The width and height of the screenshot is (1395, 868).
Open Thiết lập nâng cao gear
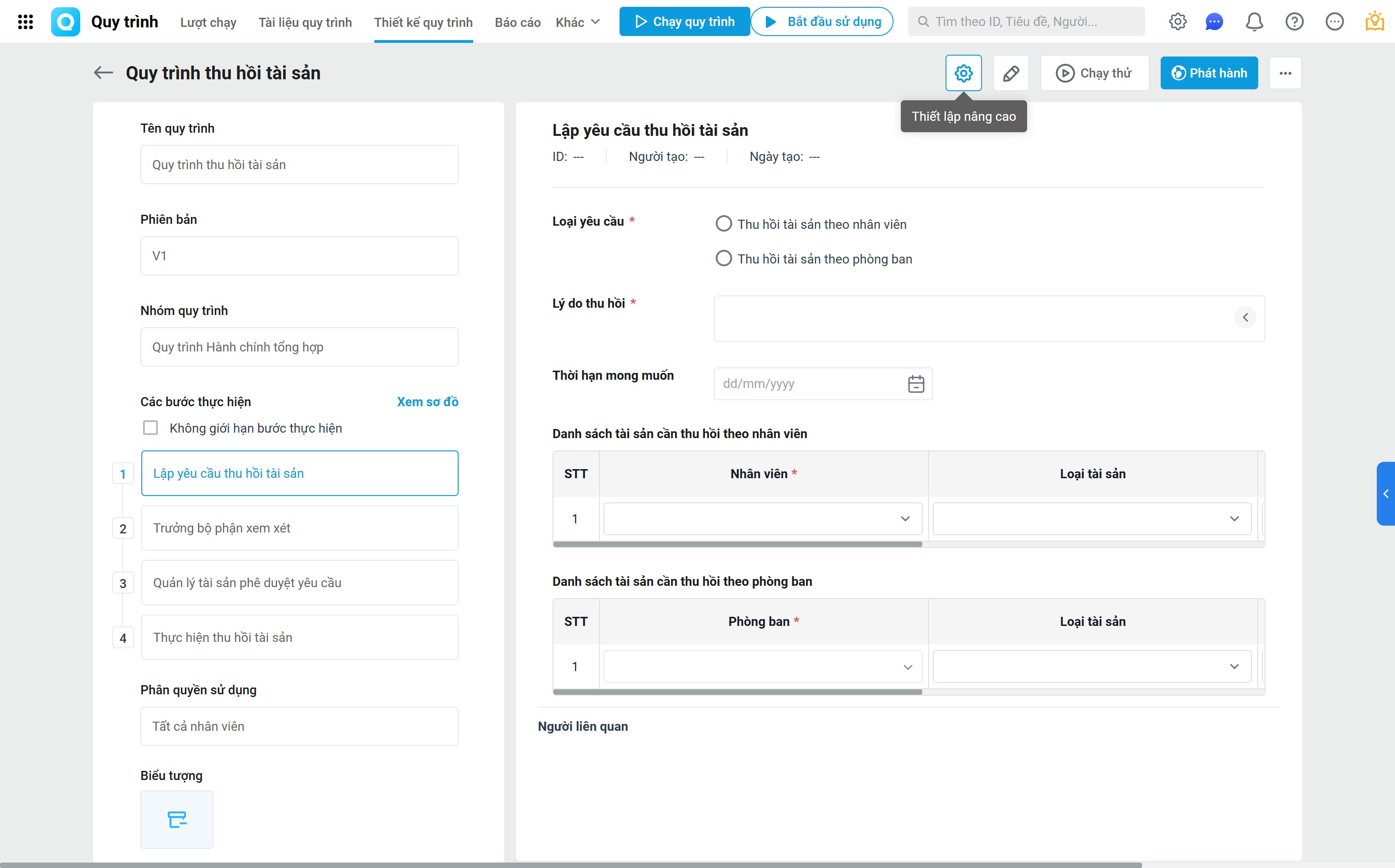tap(963, 73)
